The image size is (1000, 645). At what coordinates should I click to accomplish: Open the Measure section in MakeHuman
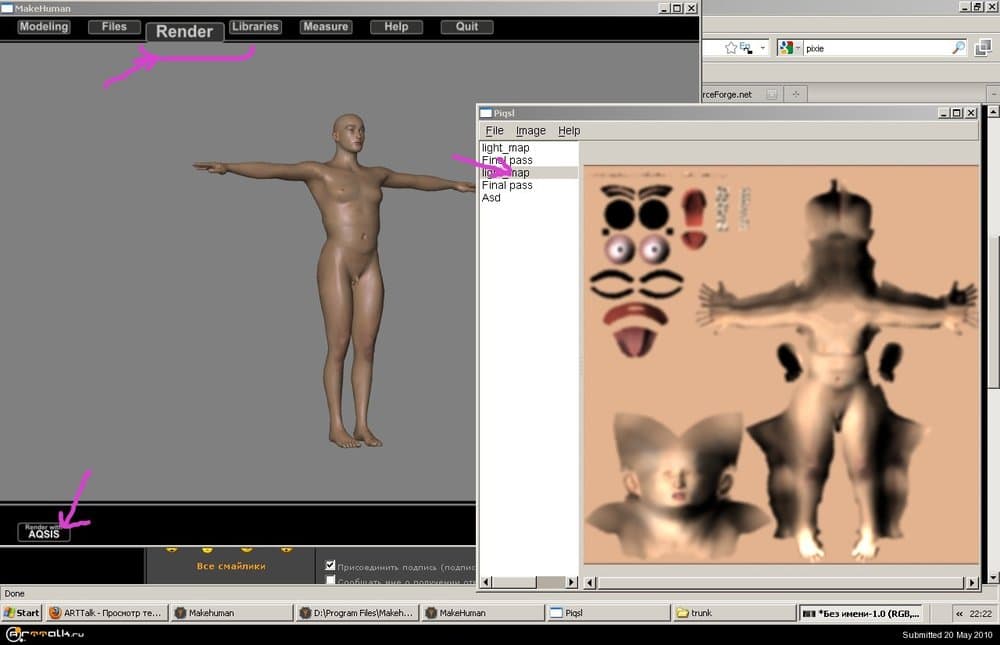click(325, 27)
